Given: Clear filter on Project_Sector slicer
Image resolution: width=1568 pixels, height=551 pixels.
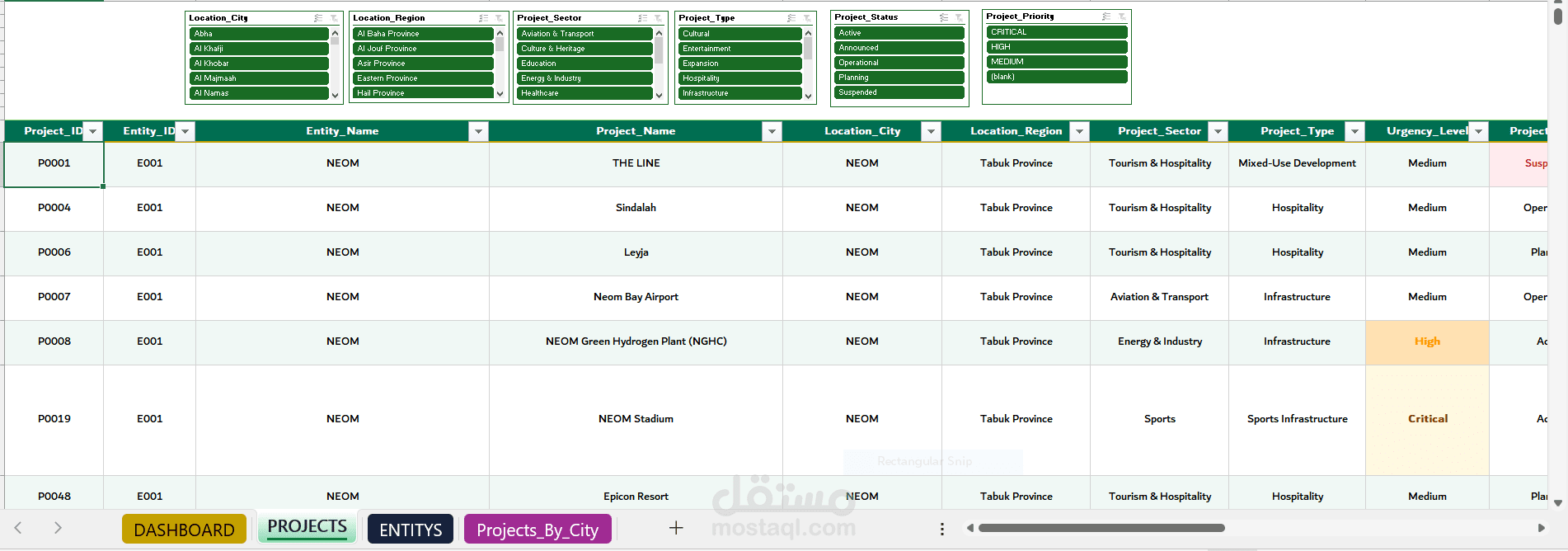Looking at the screenshot, I should coord(658,17).
